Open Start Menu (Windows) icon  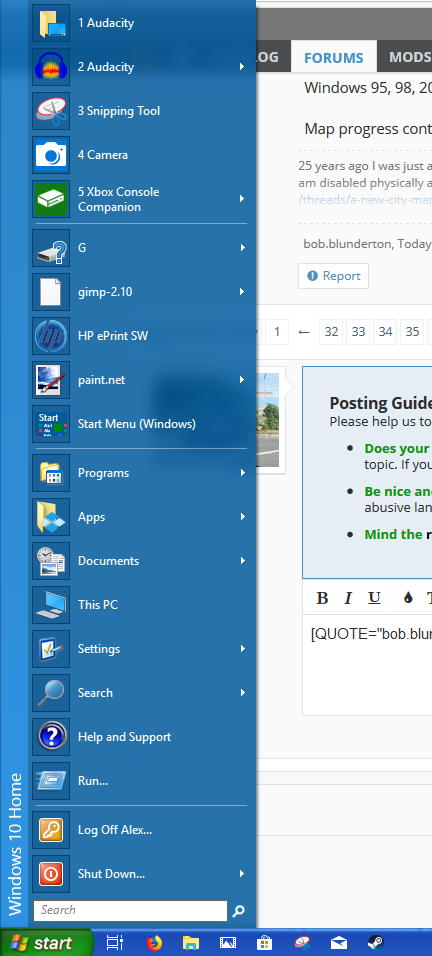click(x=51, y=424)
